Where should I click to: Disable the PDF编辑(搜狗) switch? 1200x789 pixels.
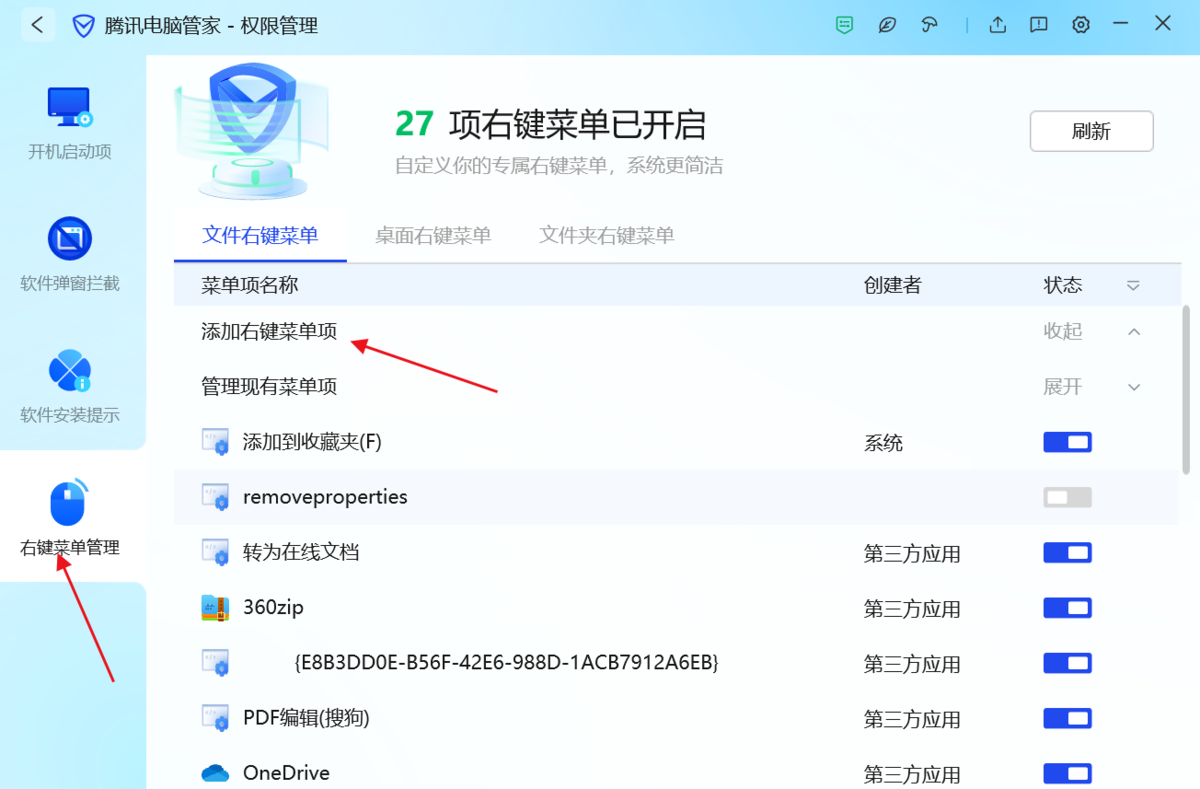(x=1067, y=718)
